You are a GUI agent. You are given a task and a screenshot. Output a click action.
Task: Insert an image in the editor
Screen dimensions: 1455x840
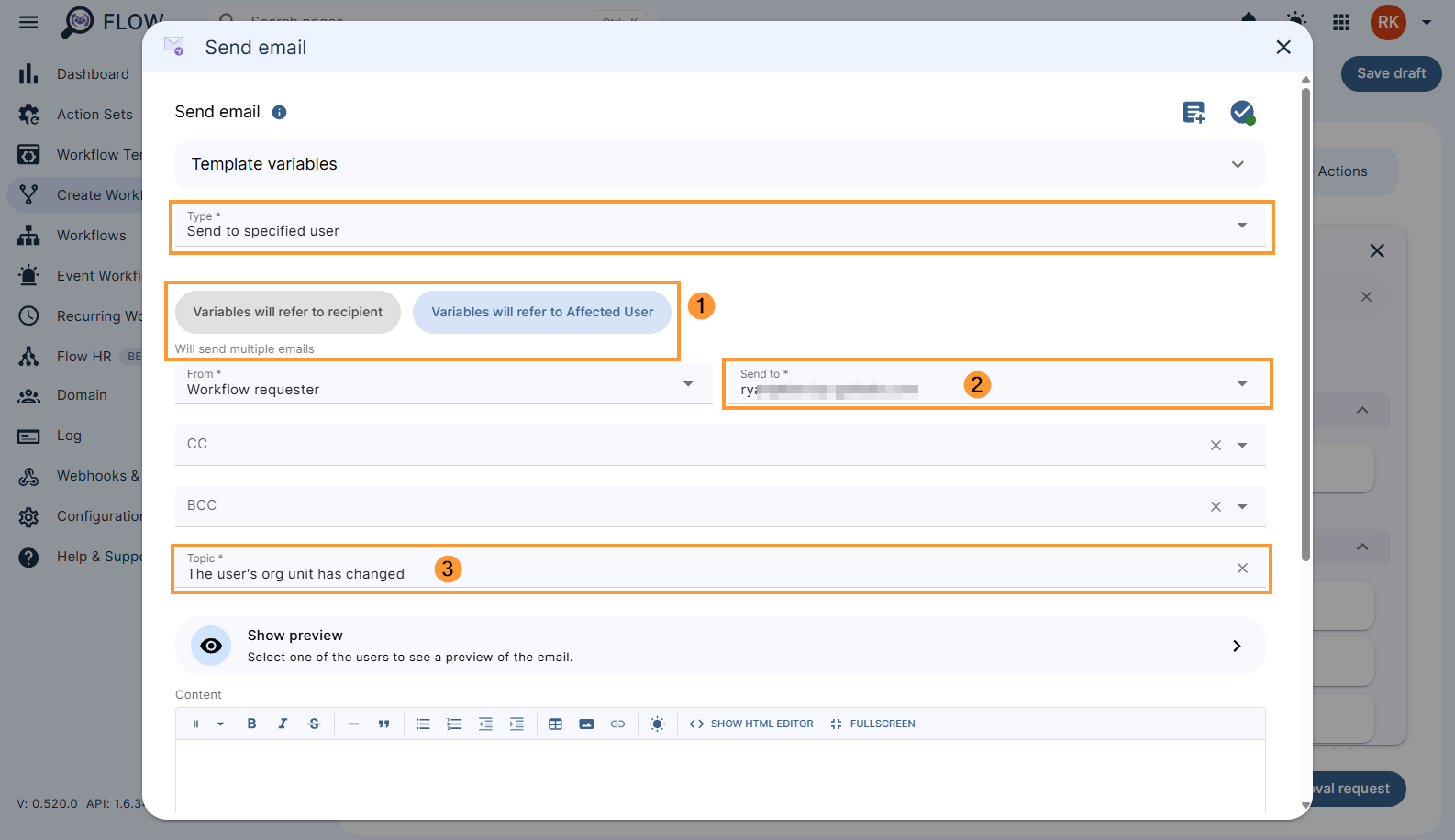(586, 724)
